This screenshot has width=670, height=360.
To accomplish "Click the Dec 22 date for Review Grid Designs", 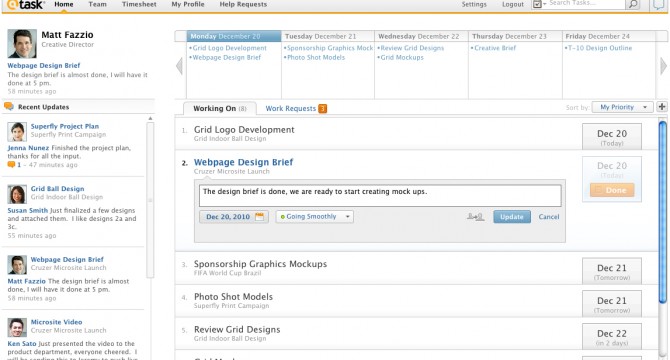I will point(611,337).
